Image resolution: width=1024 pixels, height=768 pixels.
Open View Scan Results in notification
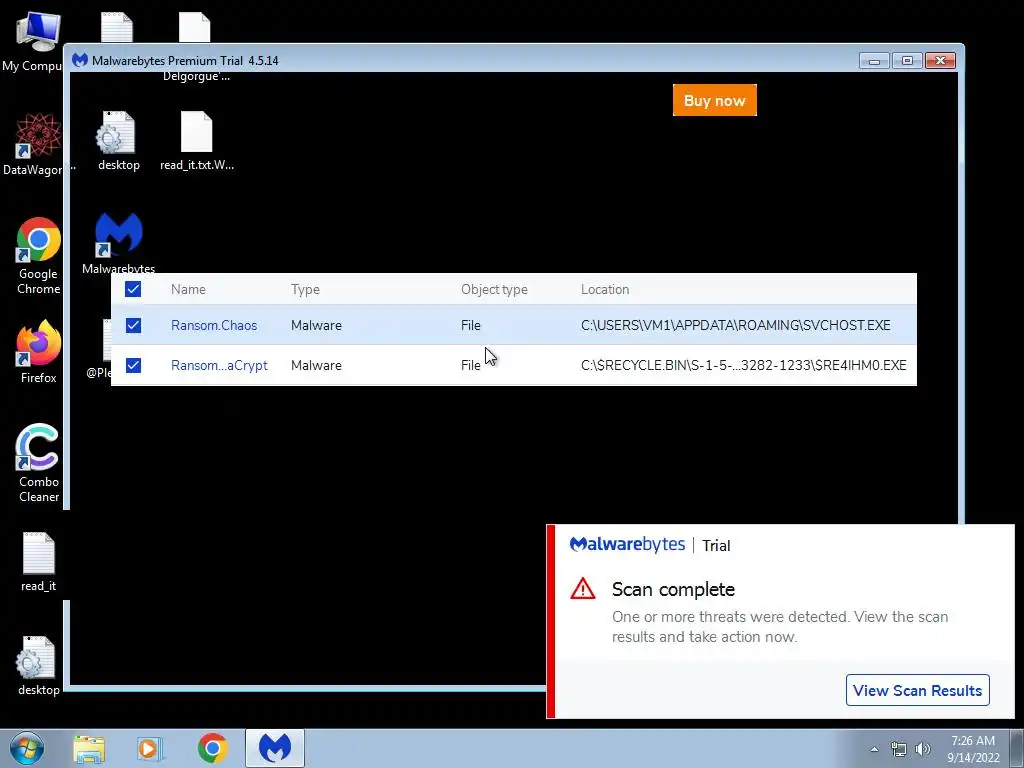[x=918, y=690]
